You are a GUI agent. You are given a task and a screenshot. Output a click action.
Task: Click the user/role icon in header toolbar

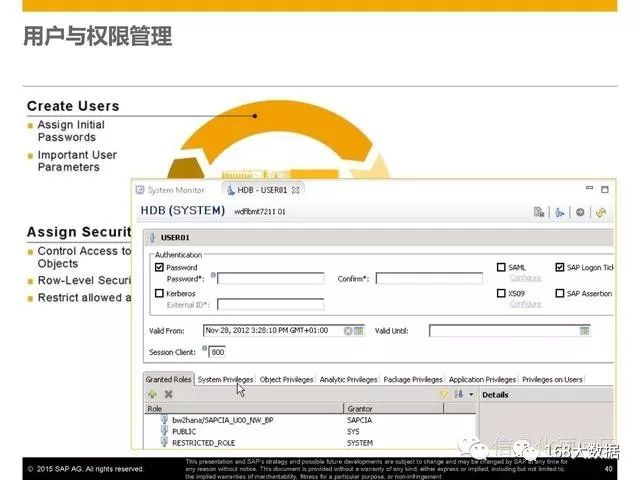click(x=560, y=212)
